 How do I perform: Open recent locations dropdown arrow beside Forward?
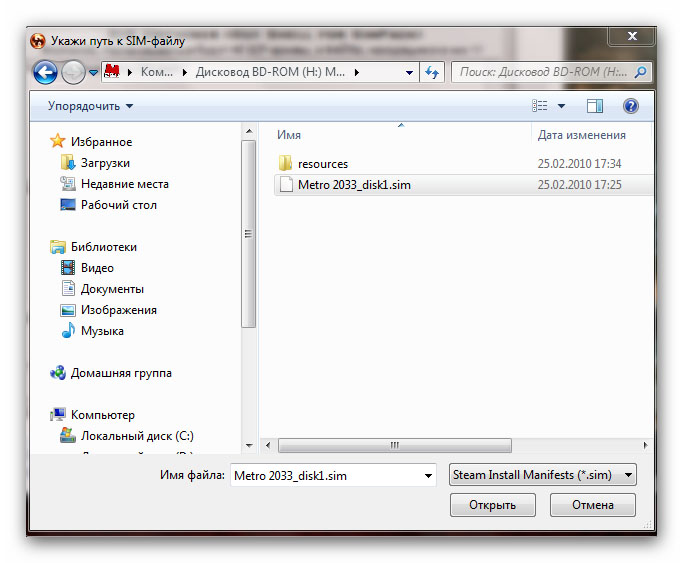93,73
